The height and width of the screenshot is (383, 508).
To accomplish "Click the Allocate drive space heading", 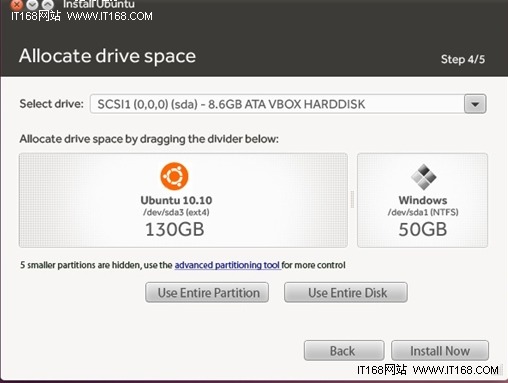I will [107, 56].
